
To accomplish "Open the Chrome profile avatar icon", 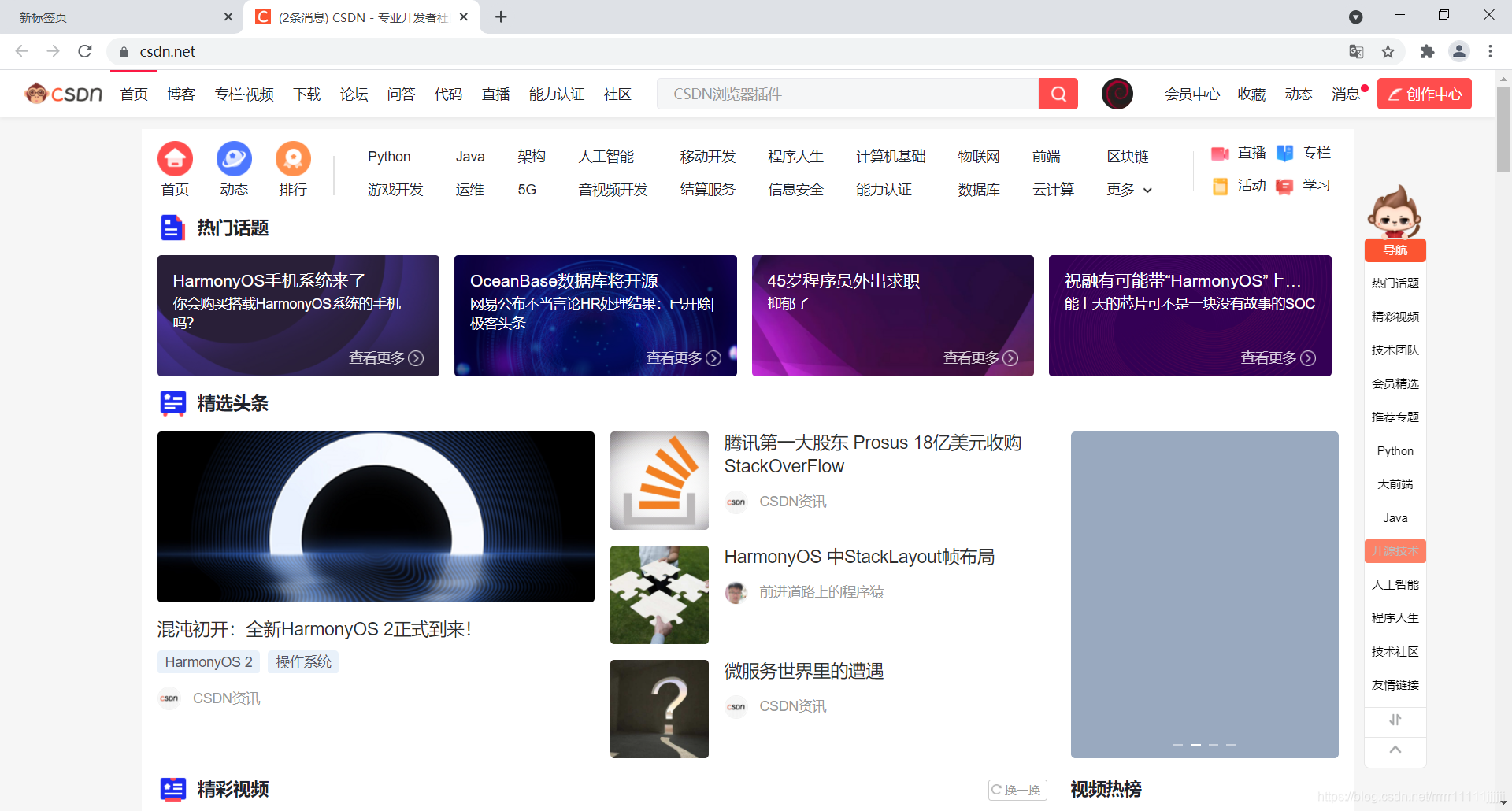I will 1459,51.
